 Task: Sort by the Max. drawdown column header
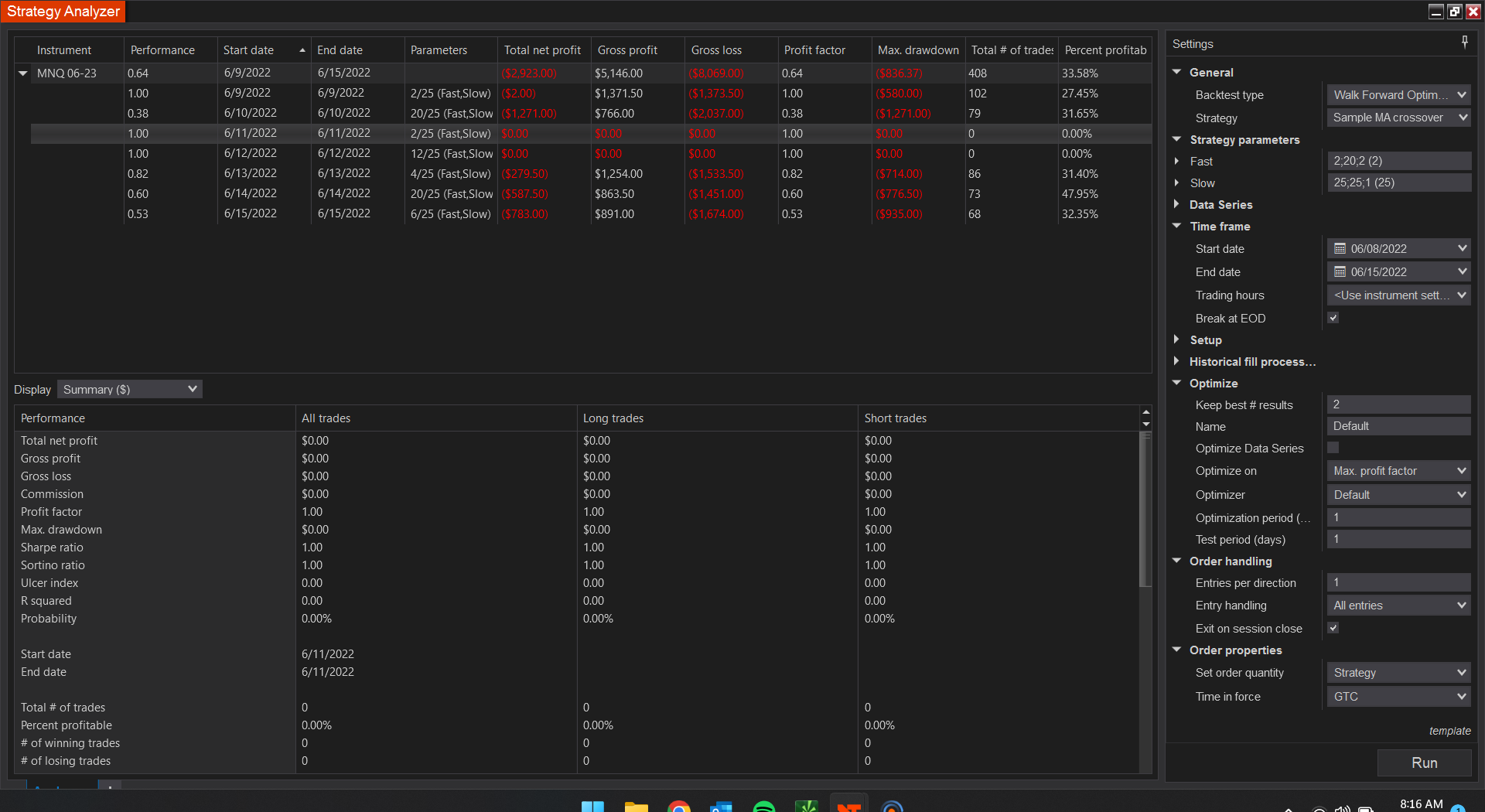point(918,50)
